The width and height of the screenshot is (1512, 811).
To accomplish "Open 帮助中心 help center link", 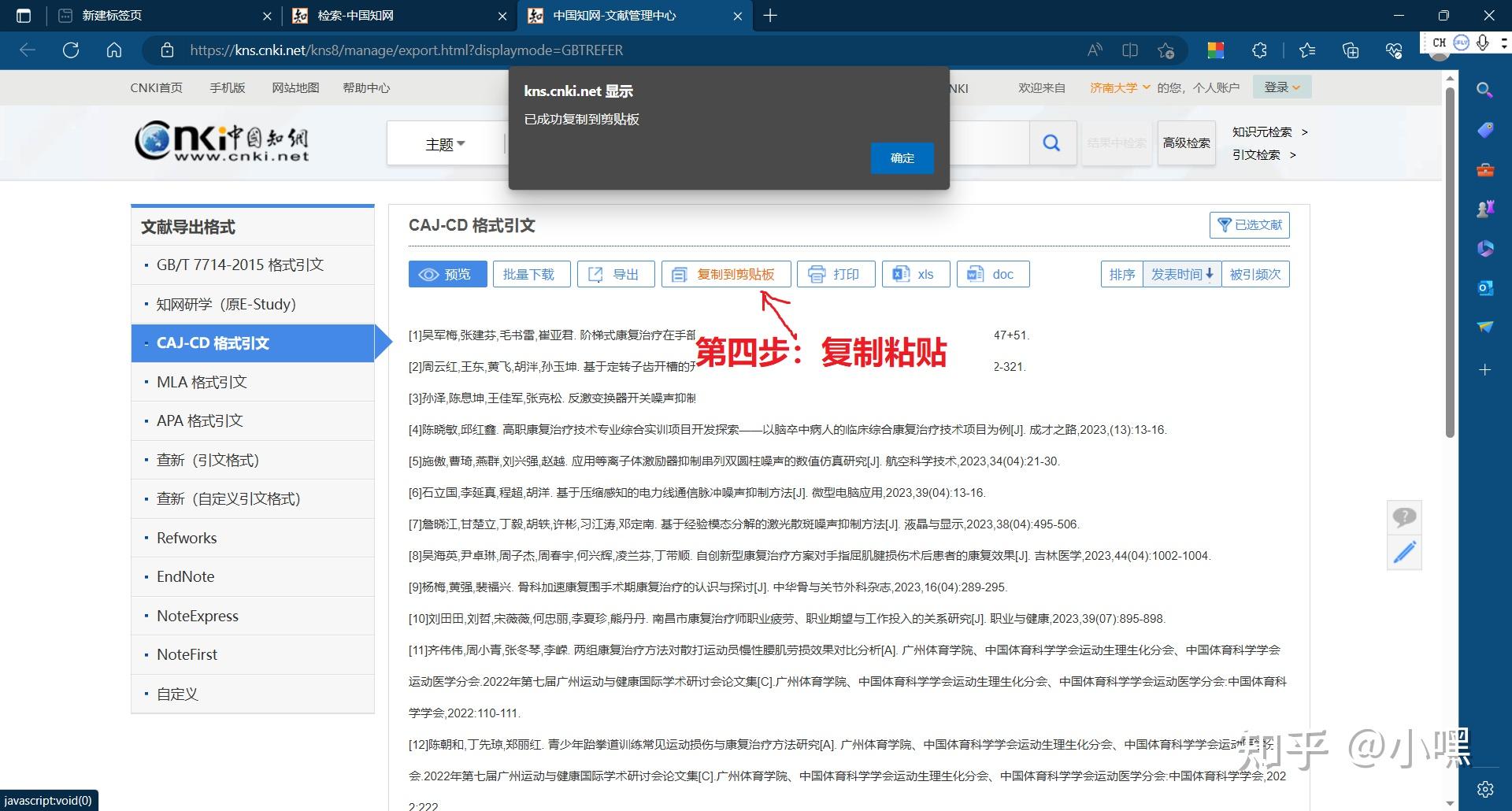I will coord(366,87).
